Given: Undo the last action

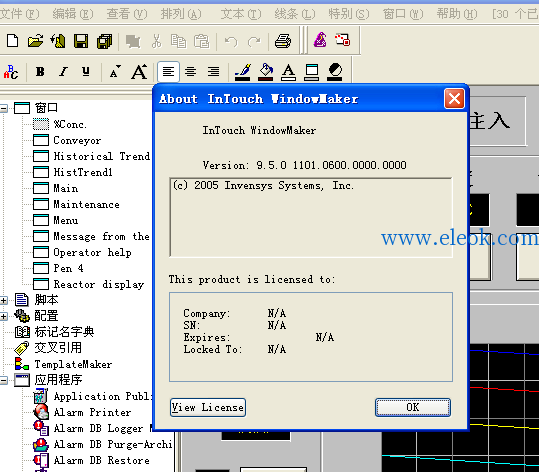Looking at the screenshot, I should tap(231, 42).
